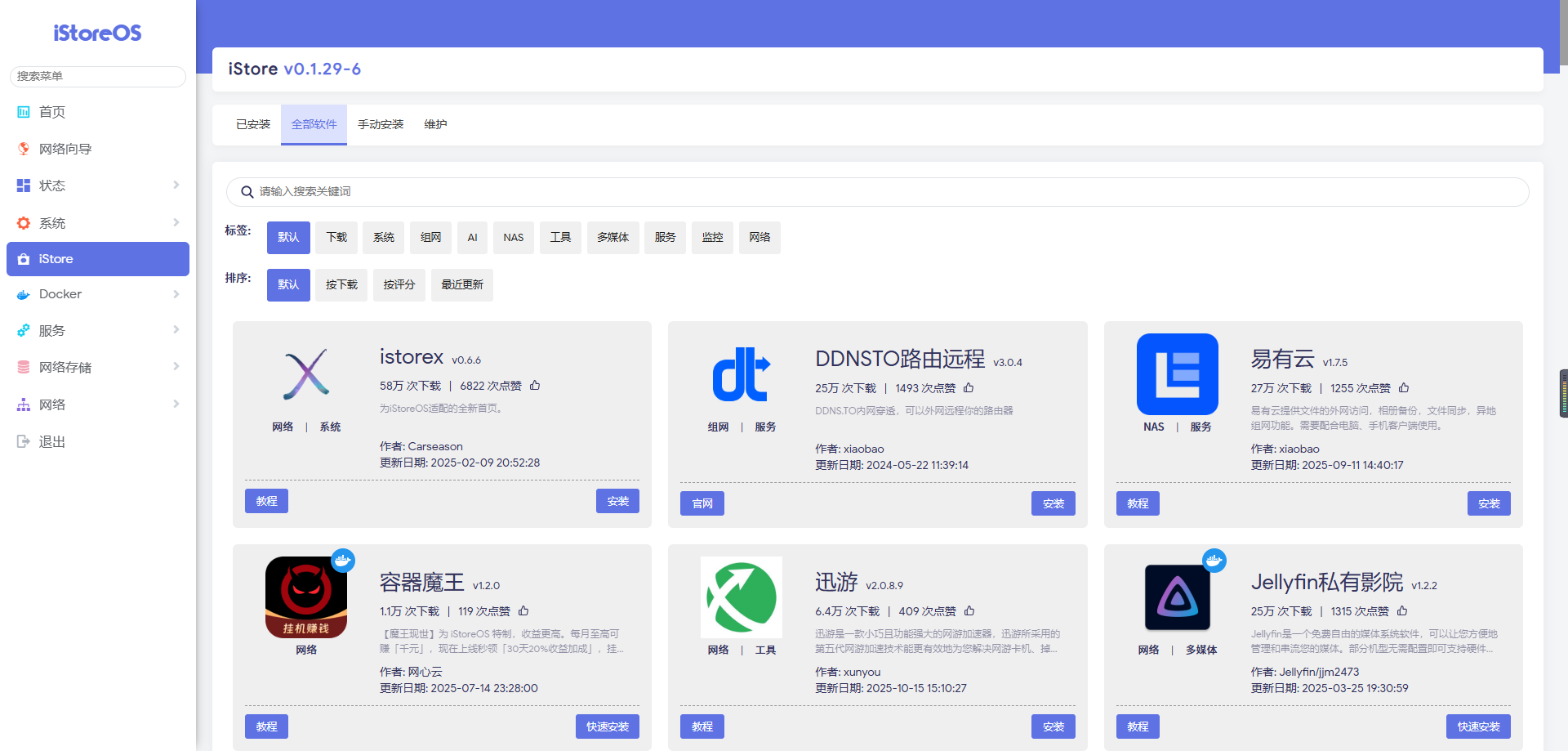Expand the Docker sidebar menu
The height and width of the screenshot is (751, 1568).
[97, 294]
